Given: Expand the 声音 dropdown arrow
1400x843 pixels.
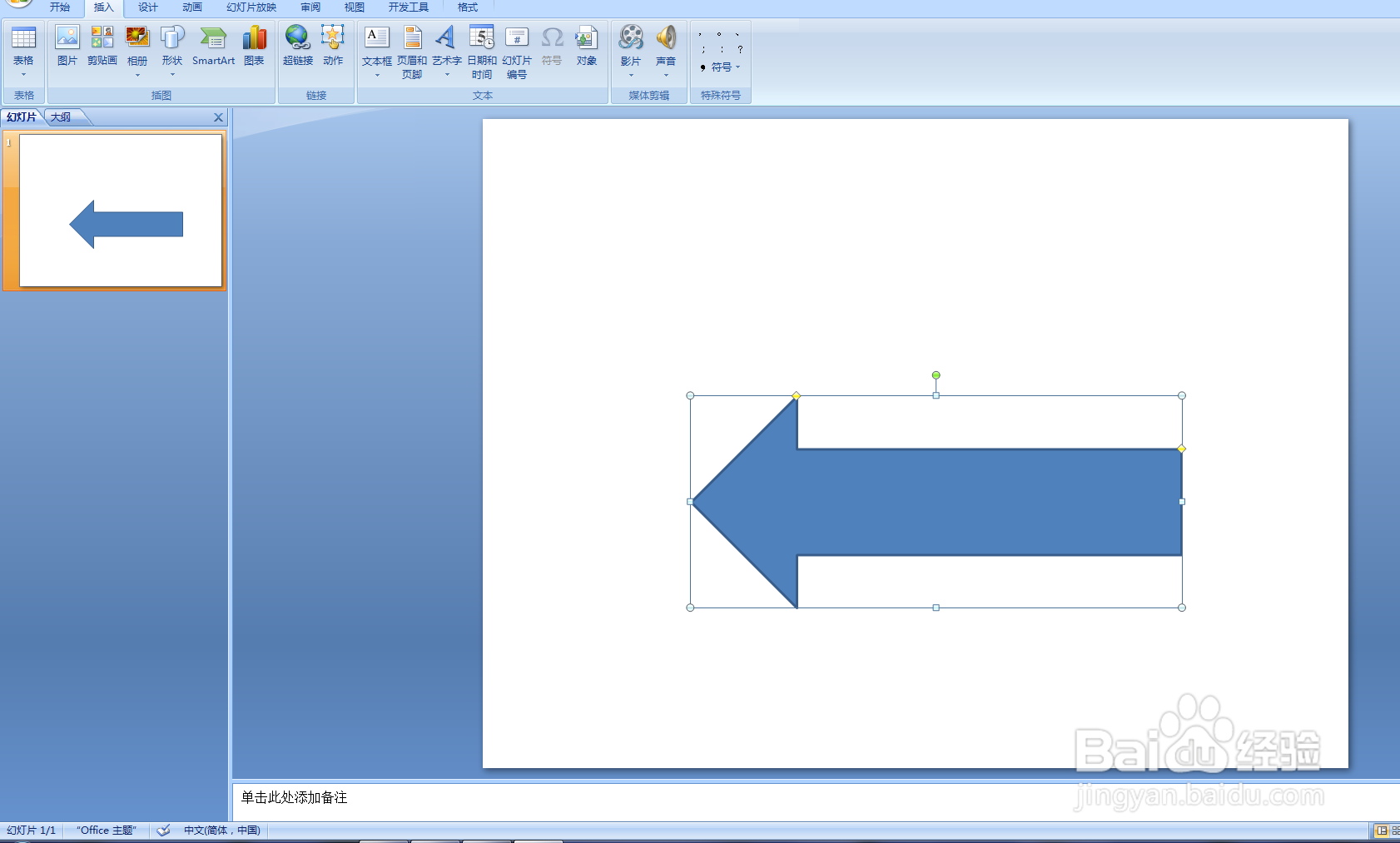Looking at the screenshot, I should 666,75.
